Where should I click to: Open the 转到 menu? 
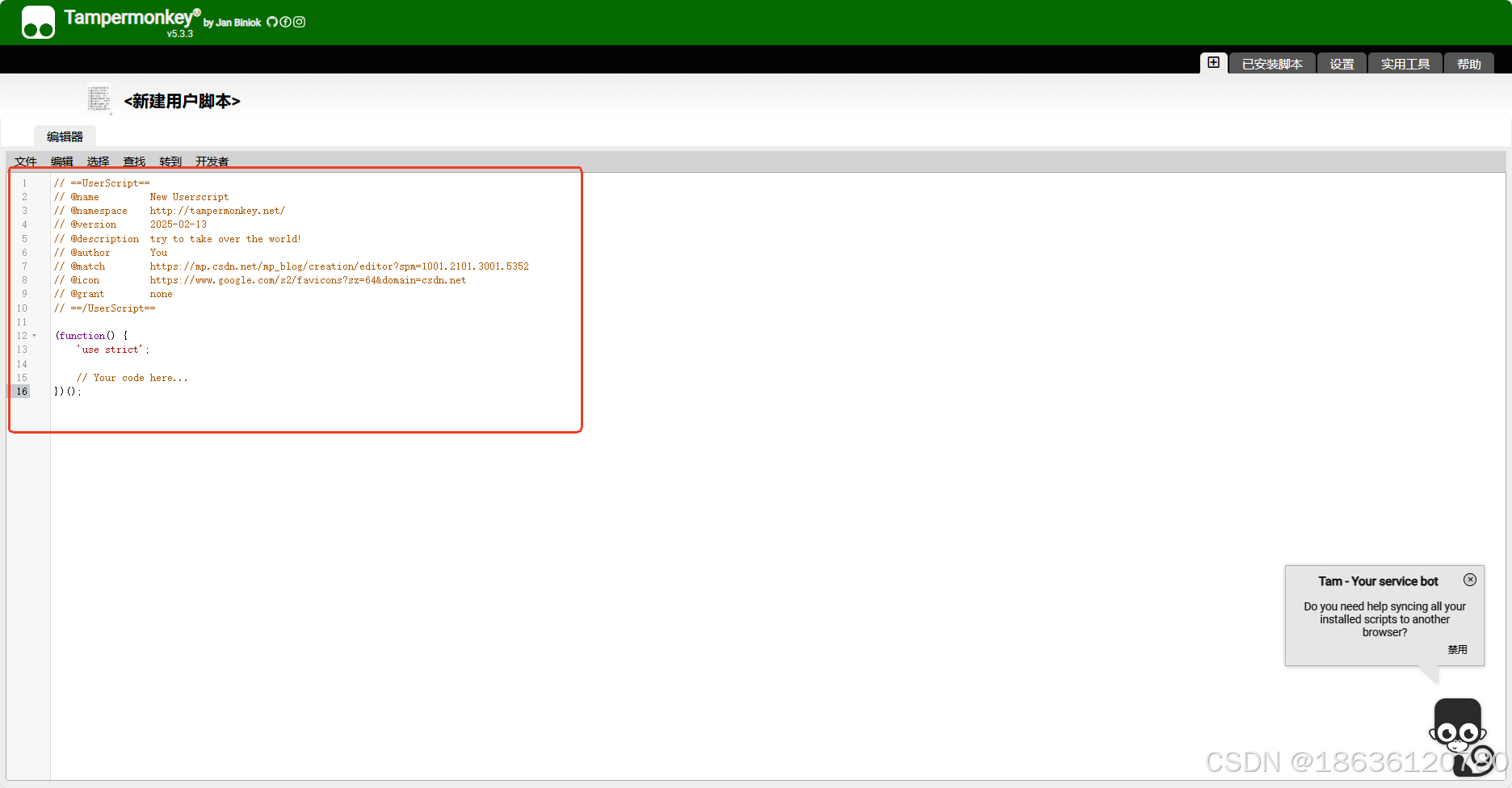[x=170, y=161]
